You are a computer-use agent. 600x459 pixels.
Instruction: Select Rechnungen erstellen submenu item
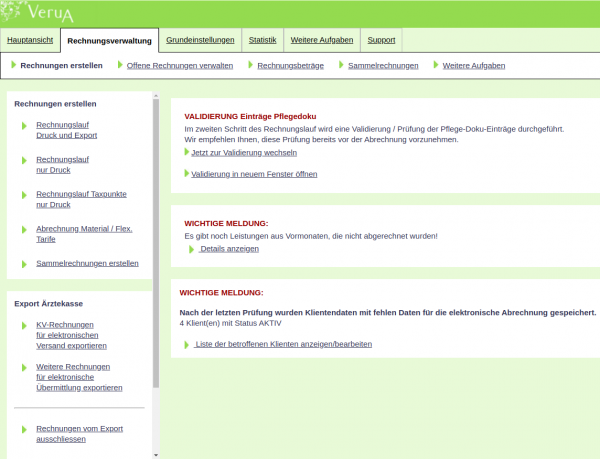point(62,65)
